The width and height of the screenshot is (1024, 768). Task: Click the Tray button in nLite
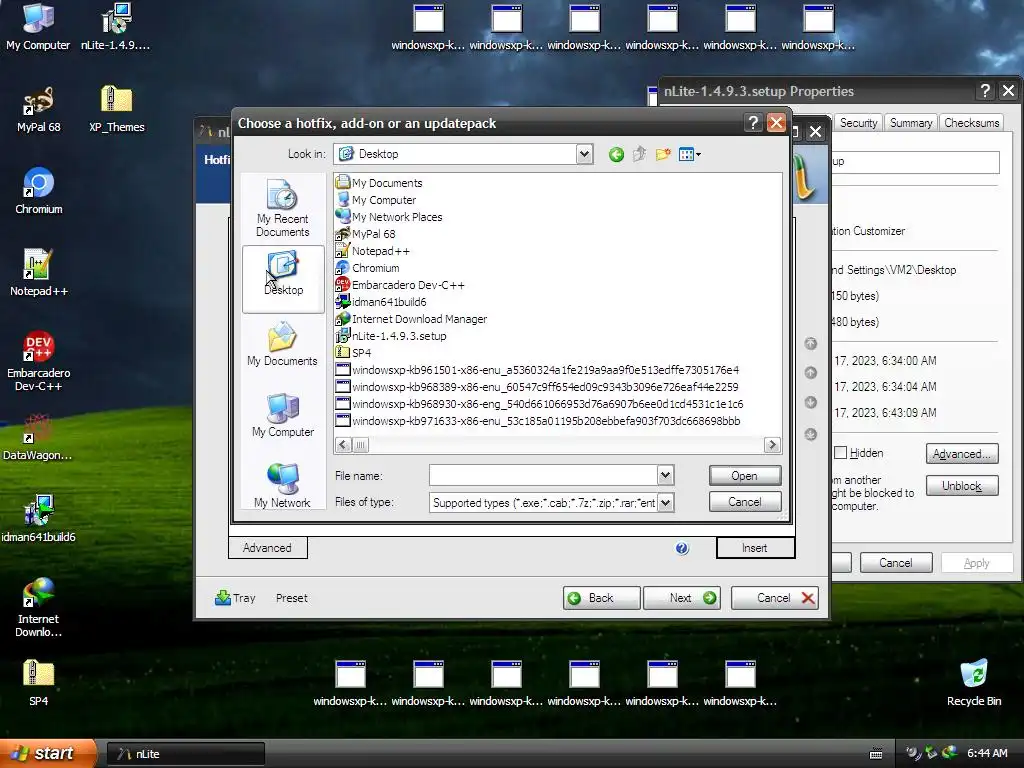pyautogui.click(x=235, y=598)
